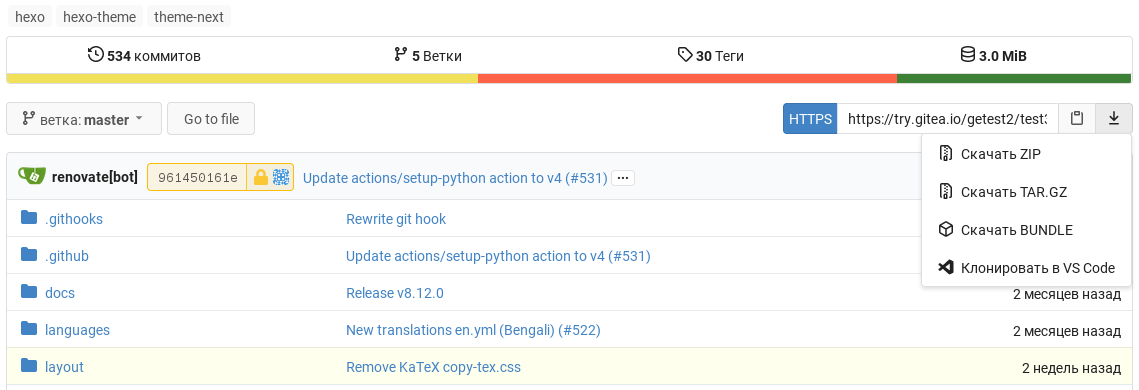
Task: Click the clone URL input field
Action: coord(947,119)
